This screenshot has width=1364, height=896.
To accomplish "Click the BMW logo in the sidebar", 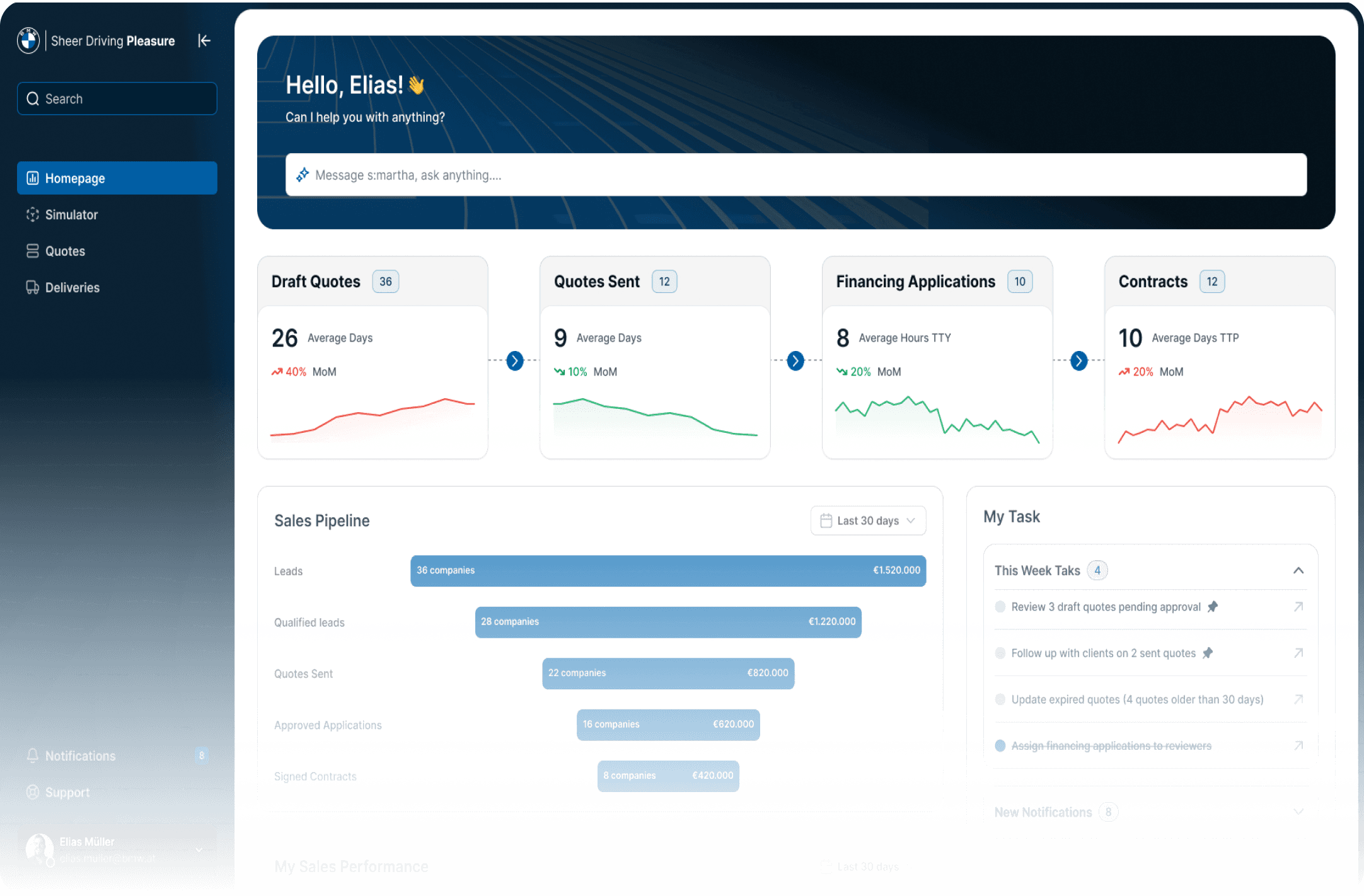I will click(28, 41).
